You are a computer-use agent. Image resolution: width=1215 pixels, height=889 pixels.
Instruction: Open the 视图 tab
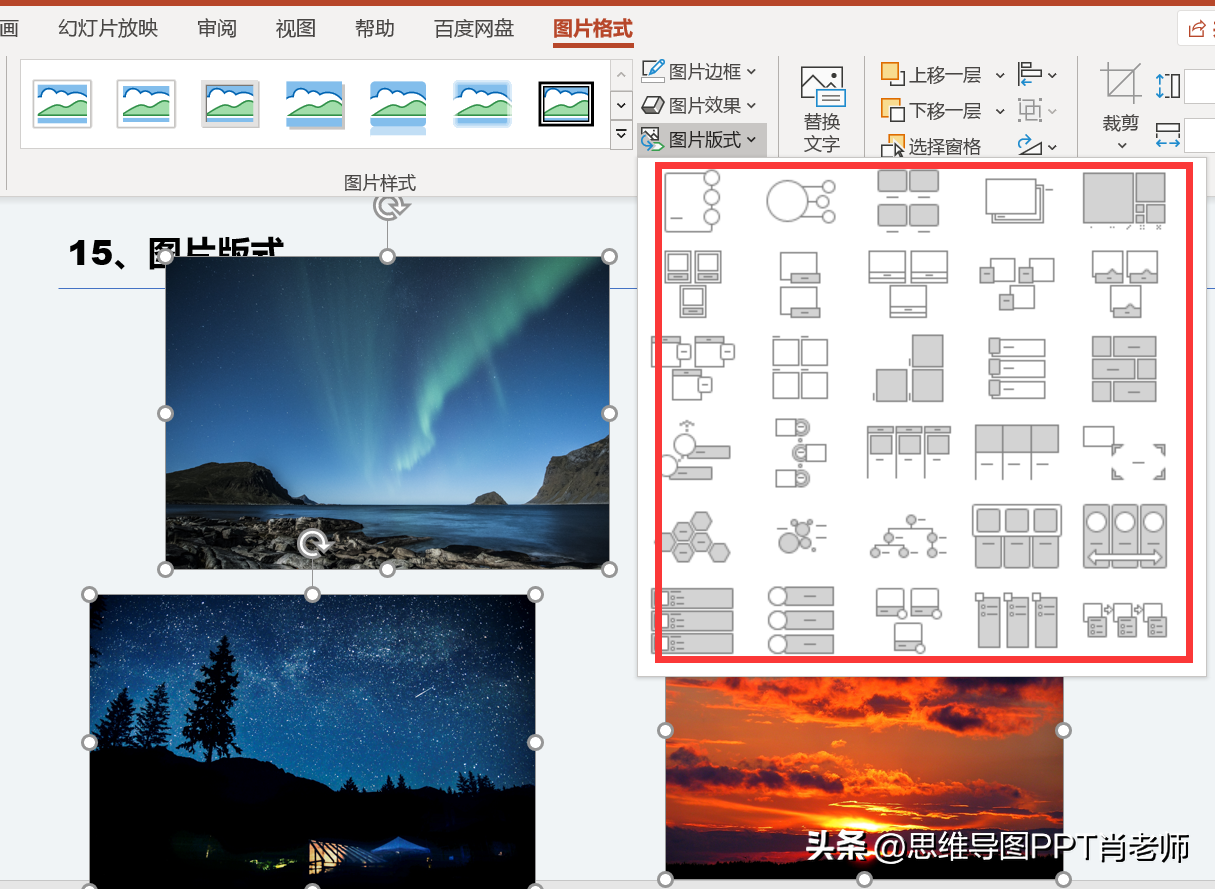[x=296, y=28]
